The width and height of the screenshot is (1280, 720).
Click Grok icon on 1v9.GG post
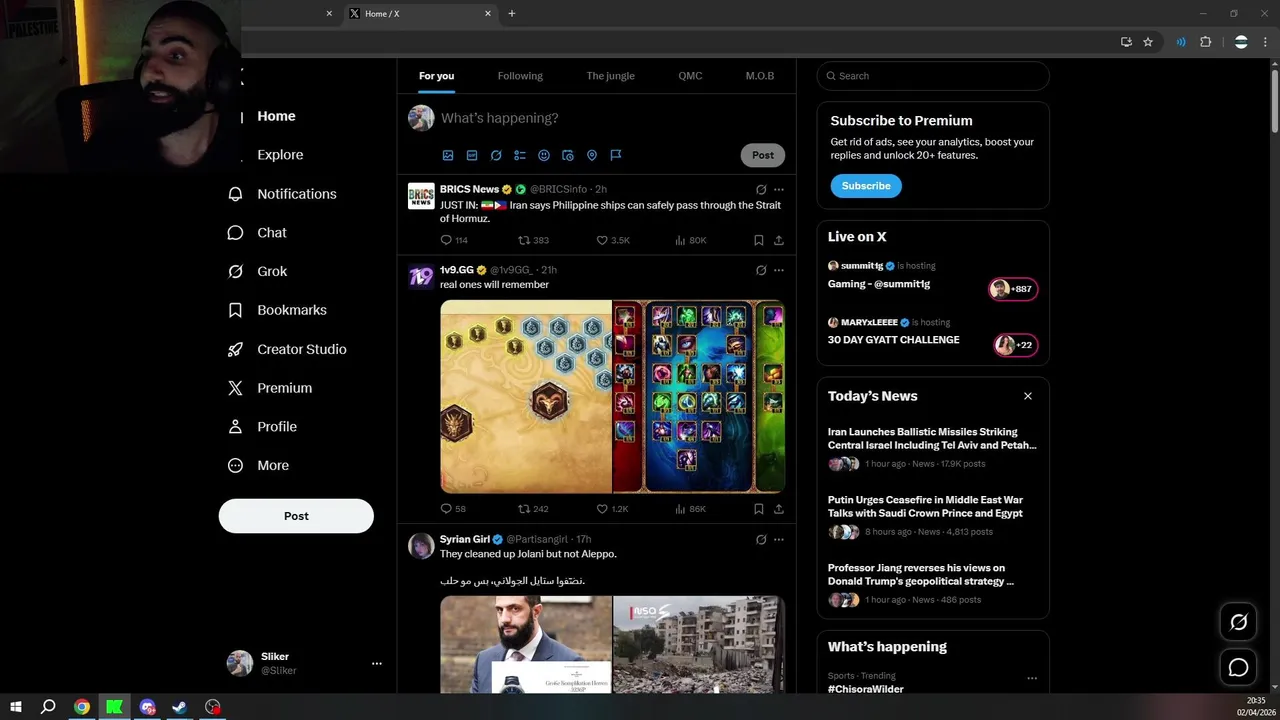[x=761, y=270]
